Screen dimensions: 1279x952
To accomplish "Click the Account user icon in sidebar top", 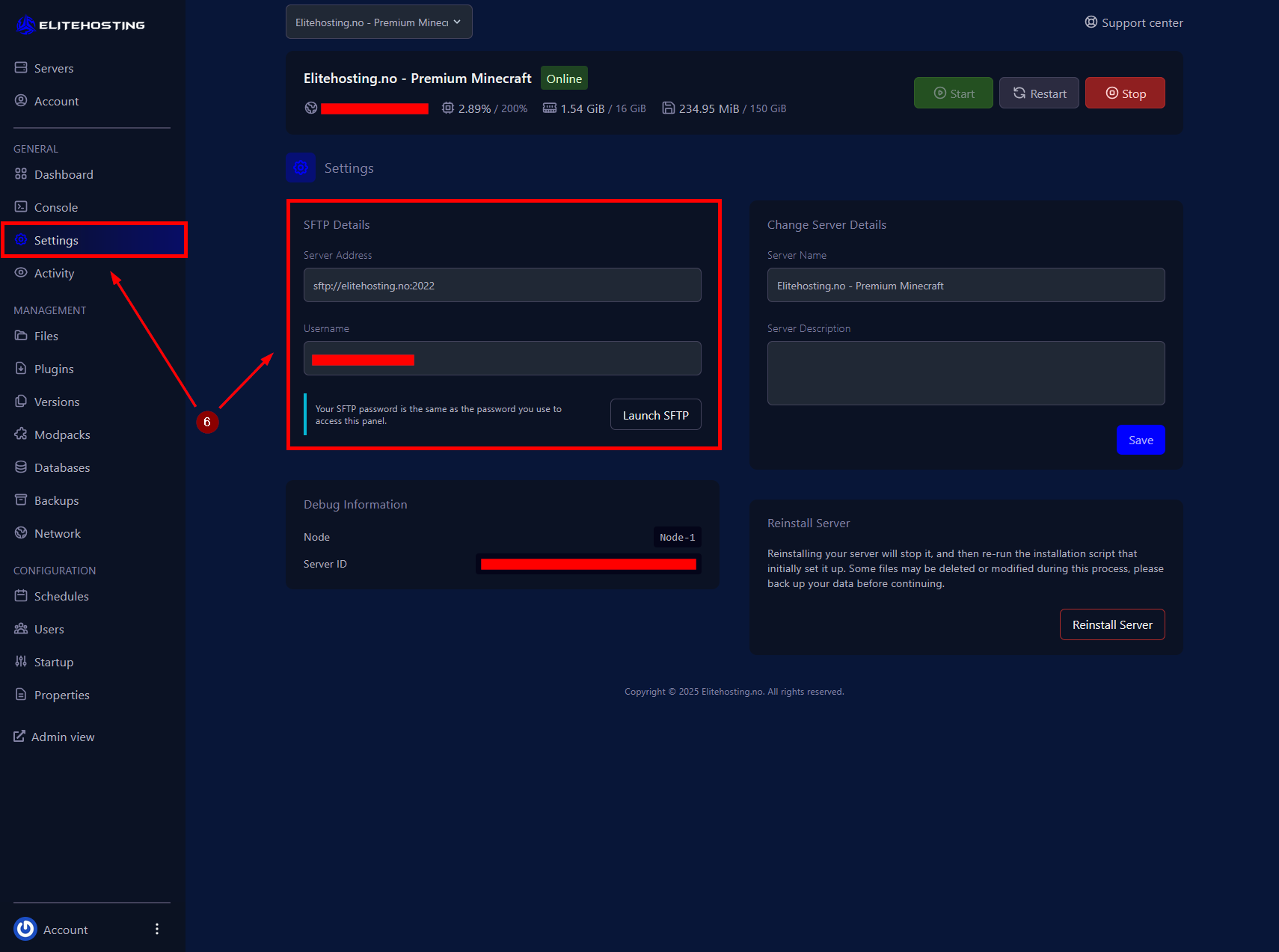I will pos(21,101).
